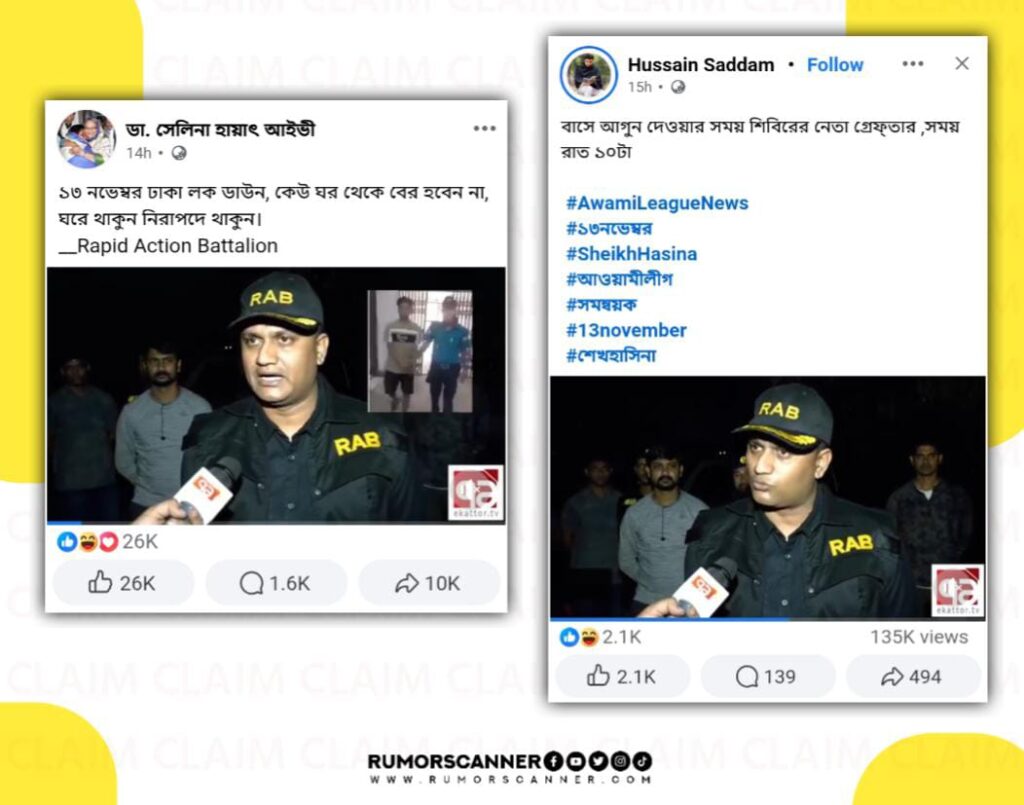Open Hussain Saddam profile picture
The width and height of the screenshot is (1024, 805).
(588, 75)
